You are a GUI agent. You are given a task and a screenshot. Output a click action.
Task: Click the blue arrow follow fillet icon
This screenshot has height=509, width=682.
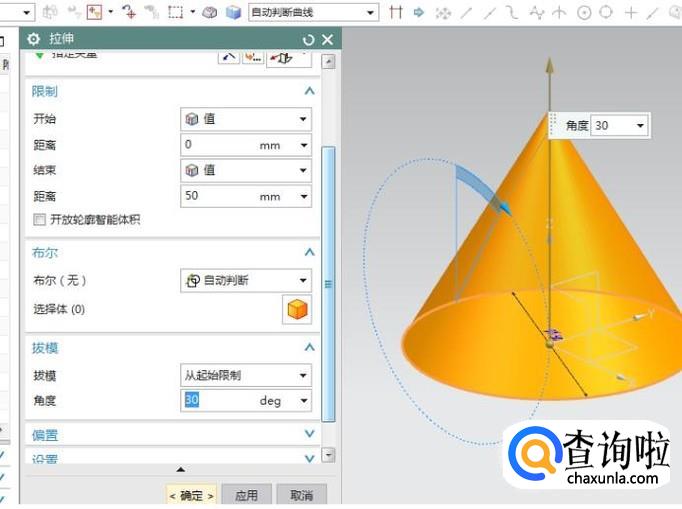(x=419, y=12)
